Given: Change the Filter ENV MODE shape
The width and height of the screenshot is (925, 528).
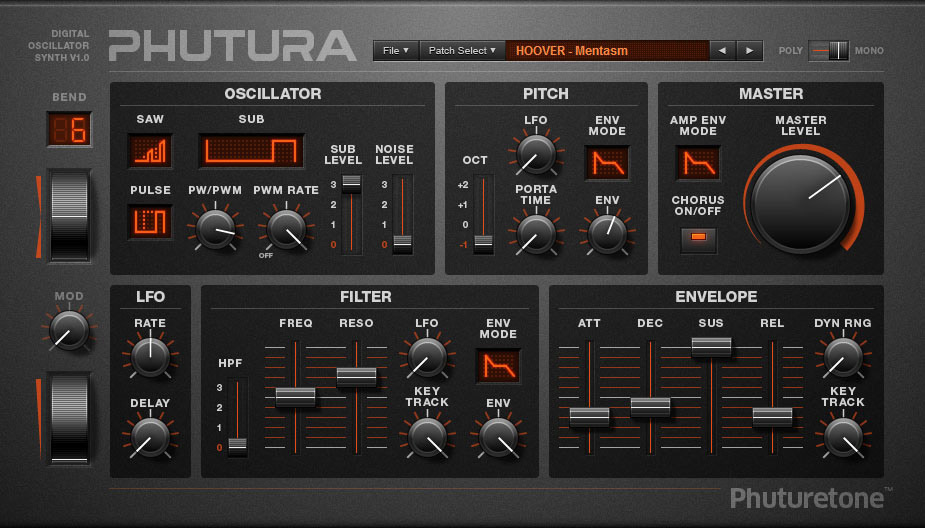Looking at the screenshot, I should point(498,366).
